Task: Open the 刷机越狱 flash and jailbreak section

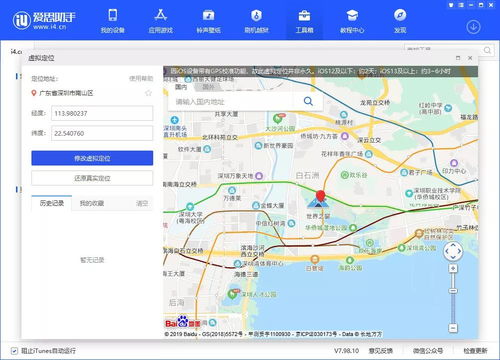Action: click(256, 21)
